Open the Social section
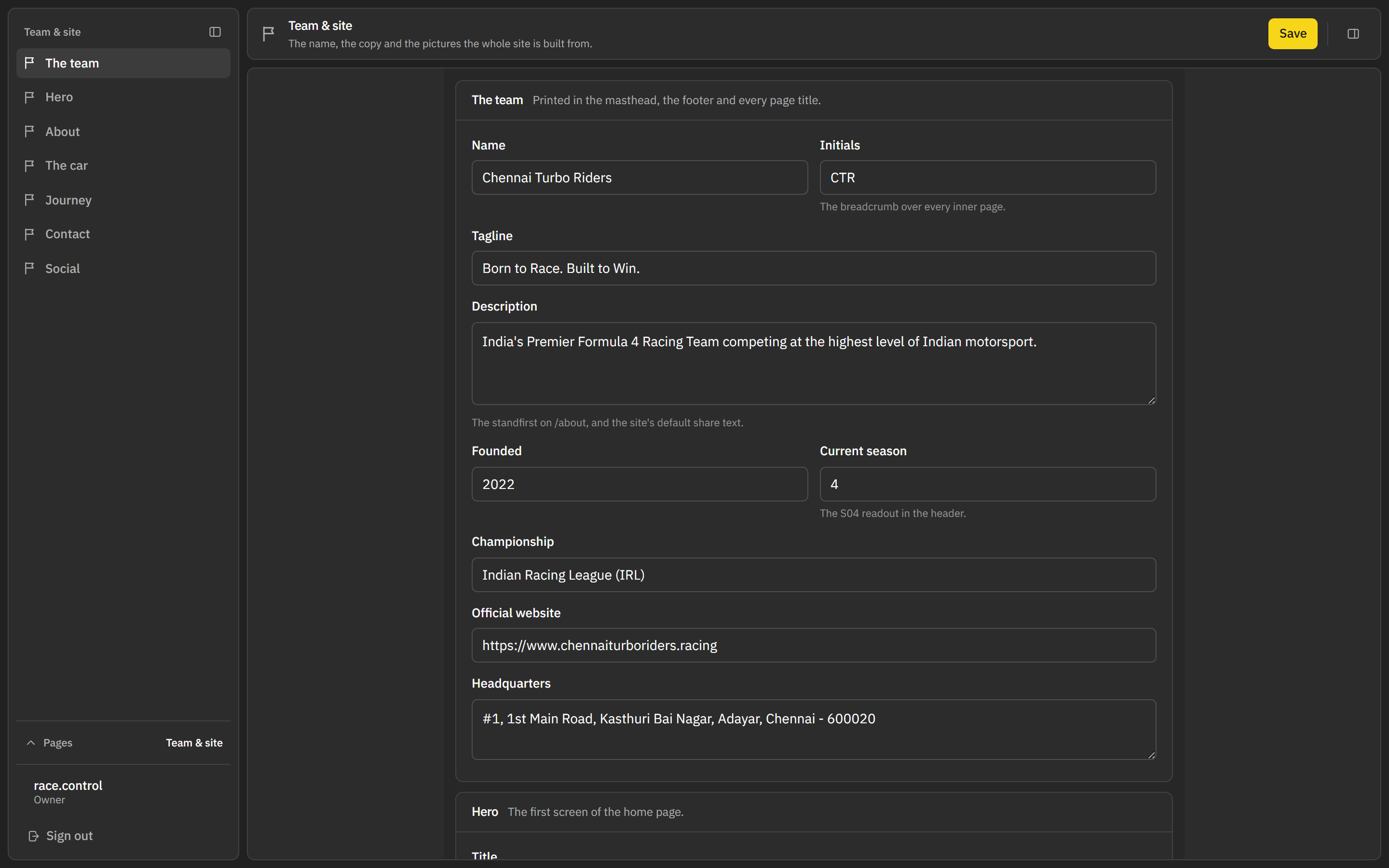 pos(123,268)
